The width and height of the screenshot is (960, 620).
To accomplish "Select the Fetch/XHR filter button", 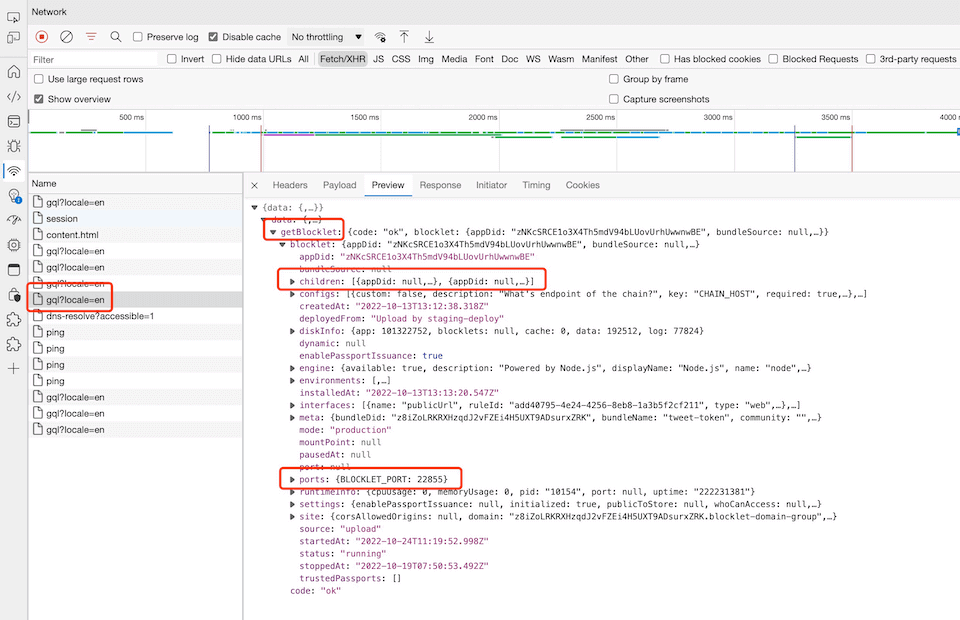I will point(342,59).
